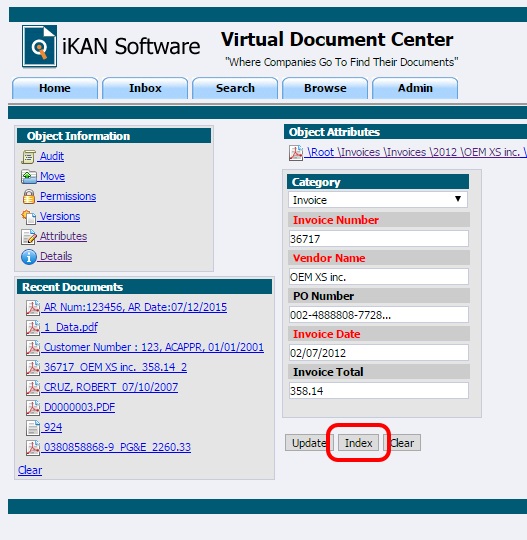View the Versions link
Image resolution: width=527 pixels, height=540 pixels.
tap(60, 216)
